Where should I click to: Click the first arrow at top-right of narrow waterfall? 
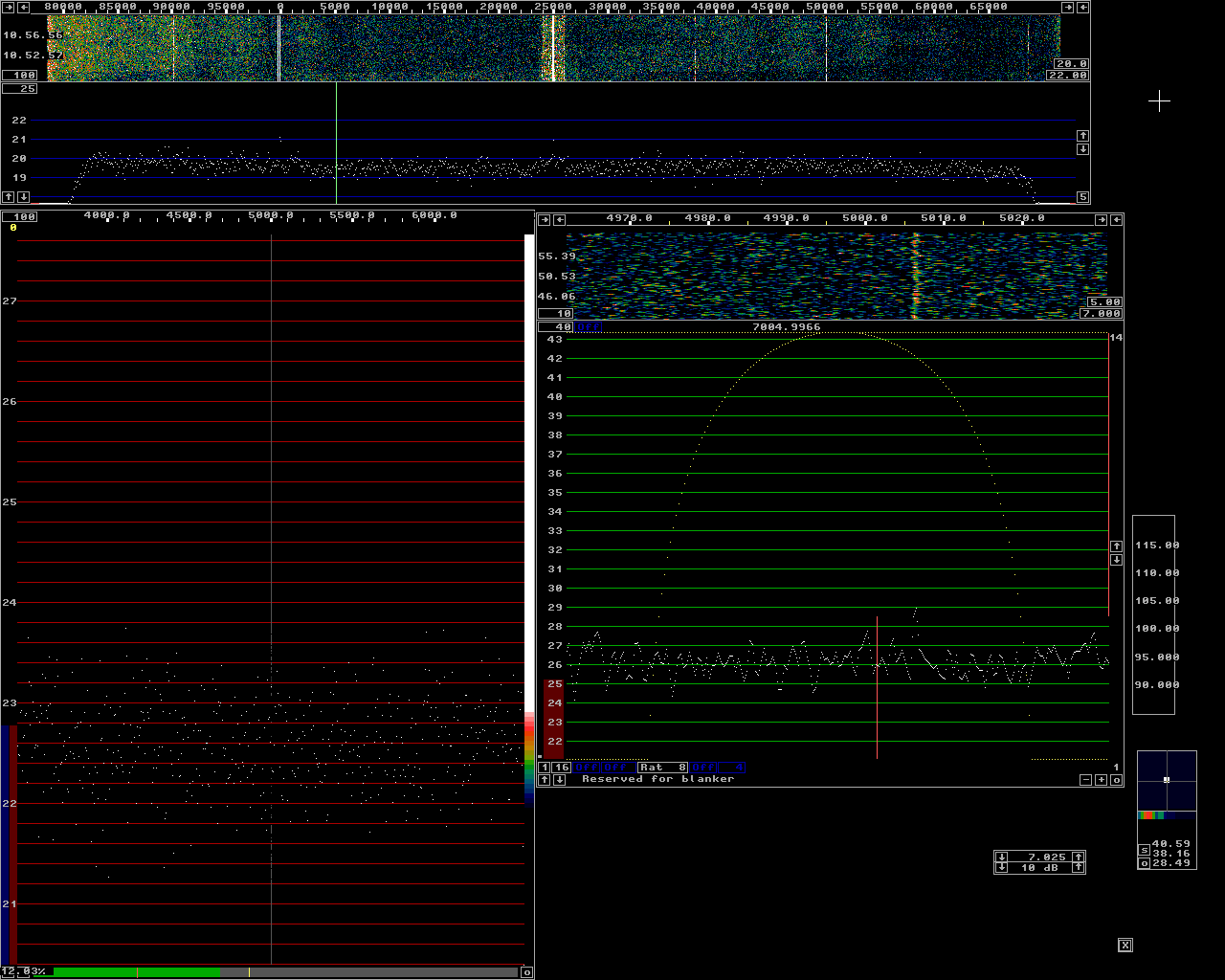point(1101,219)
